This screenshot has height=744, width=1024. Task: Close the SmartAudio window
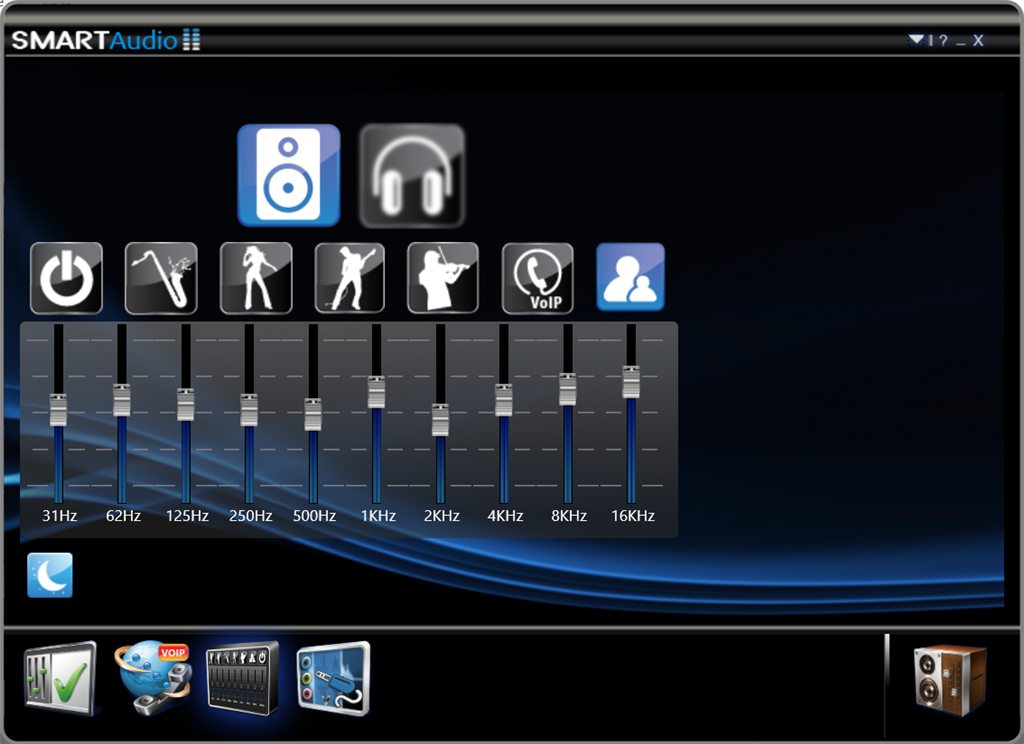click(978, 40)
